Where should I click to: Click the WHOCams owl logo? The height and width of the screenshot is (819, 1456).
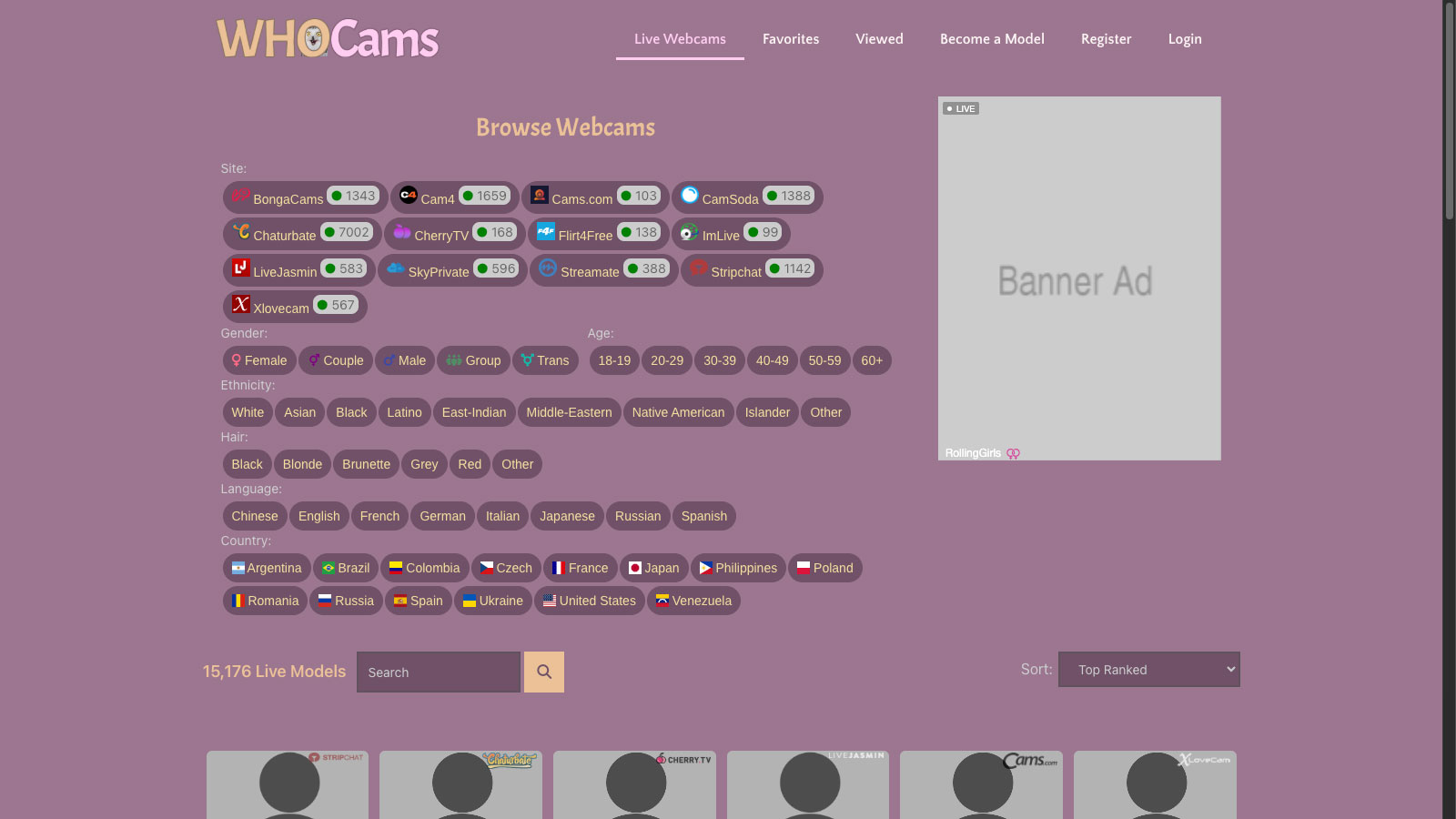[x=328, y=39]
